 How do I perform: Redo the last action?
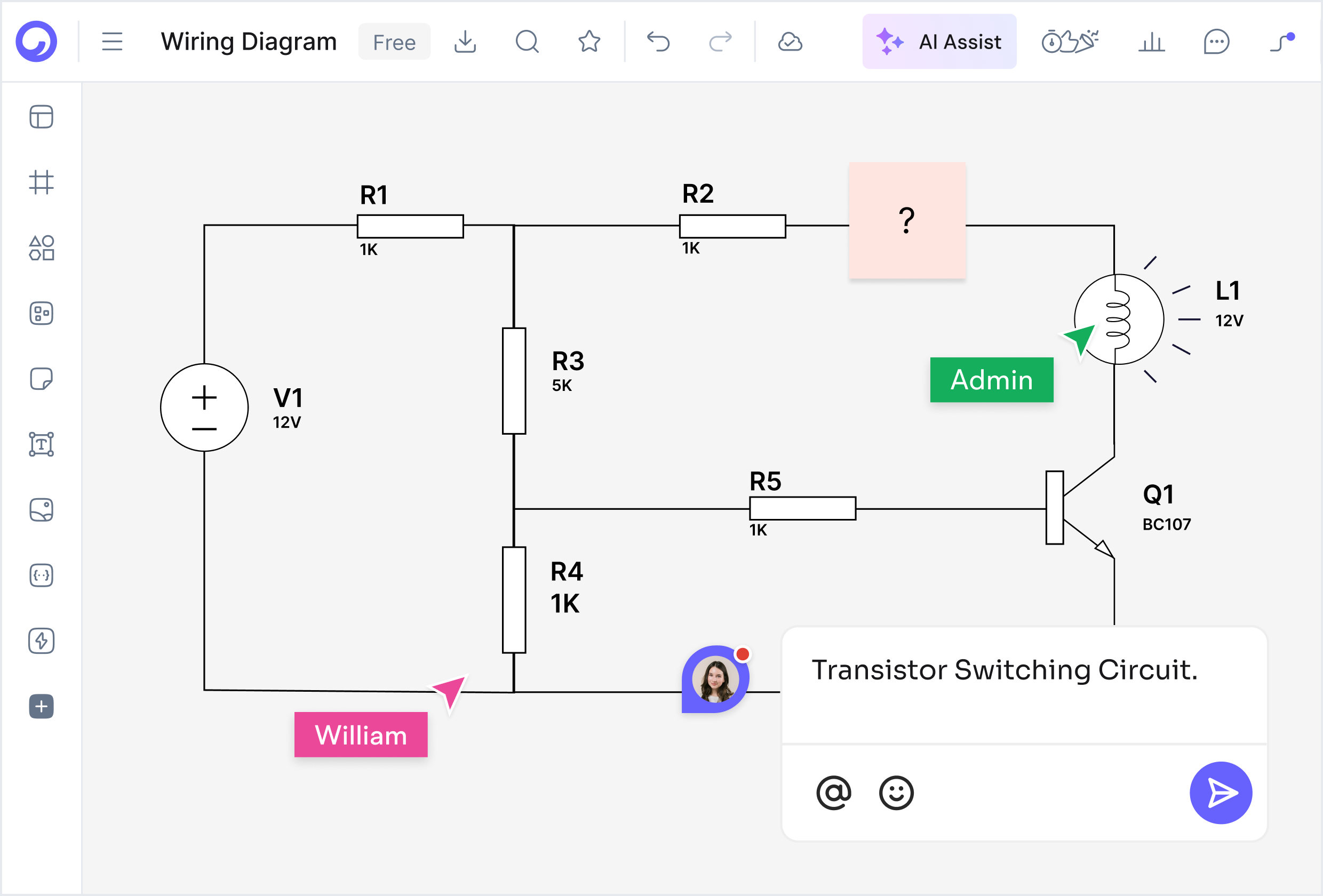720,42
